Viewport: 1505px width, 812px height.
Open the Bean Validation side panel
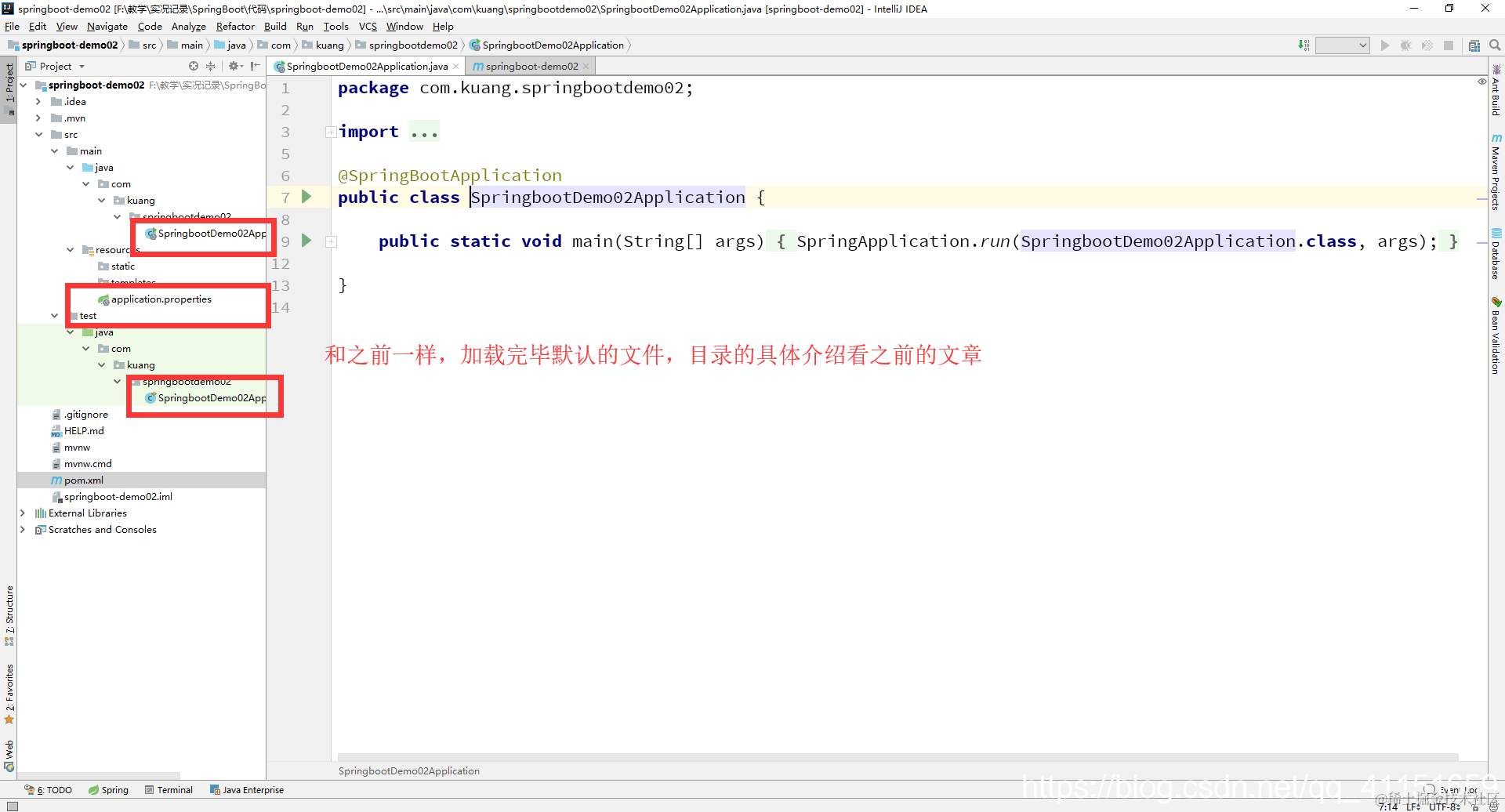(1496, 336)
